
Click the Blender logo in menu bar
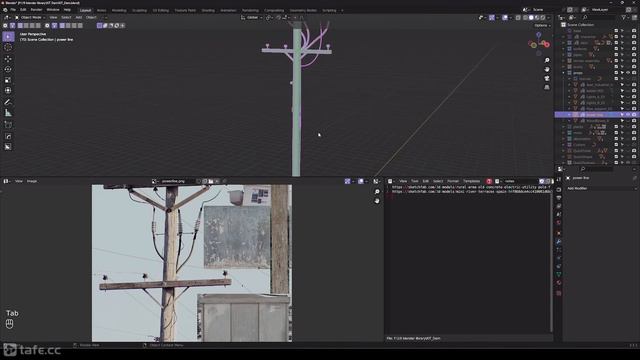pyautogui.click(x=5, y=10)
